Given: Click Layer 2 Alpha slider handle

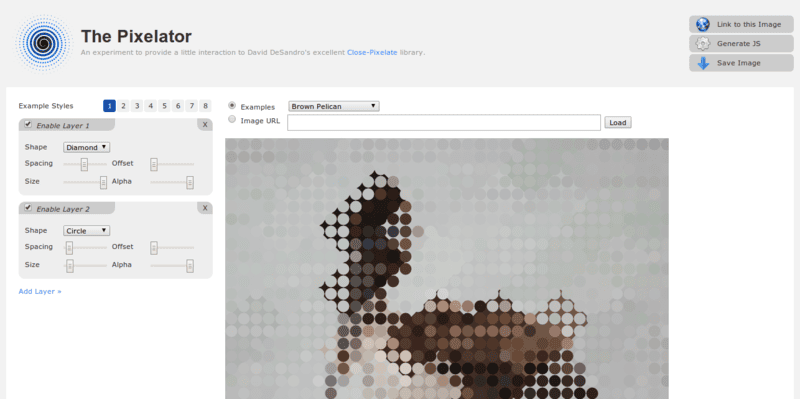Looking at the screenshot, I should [190, 266].
